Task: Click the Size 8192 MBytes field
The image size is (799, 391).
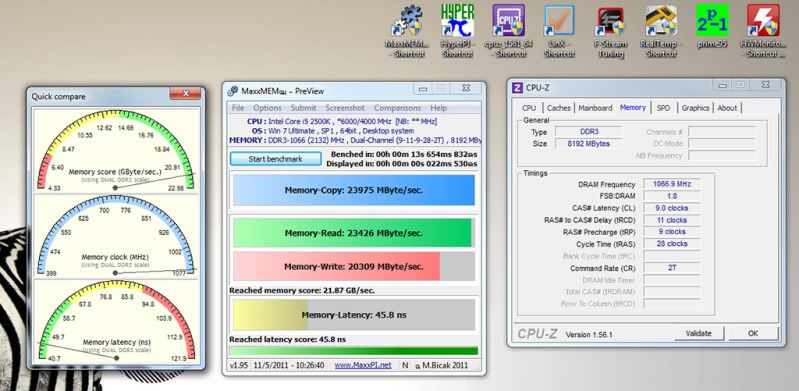Action: (588, 144)
